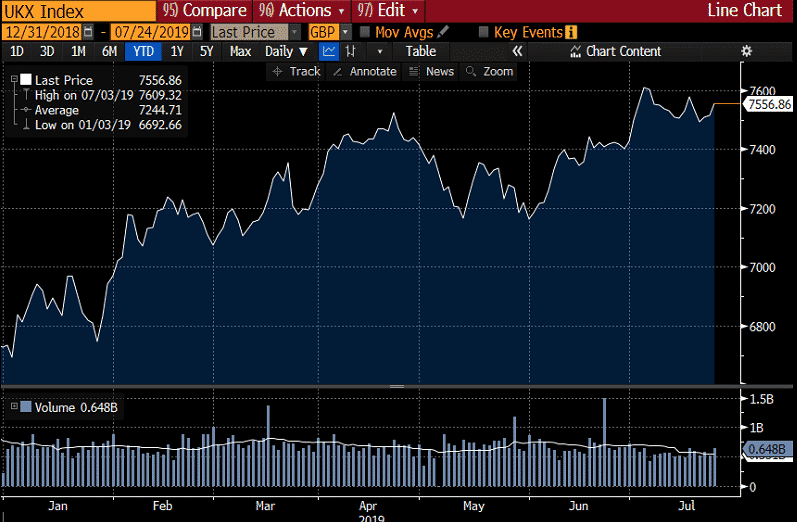This screenshot has height=522, width=797.
Task: Collapse the Last Price legend tree
Action: 14,79
